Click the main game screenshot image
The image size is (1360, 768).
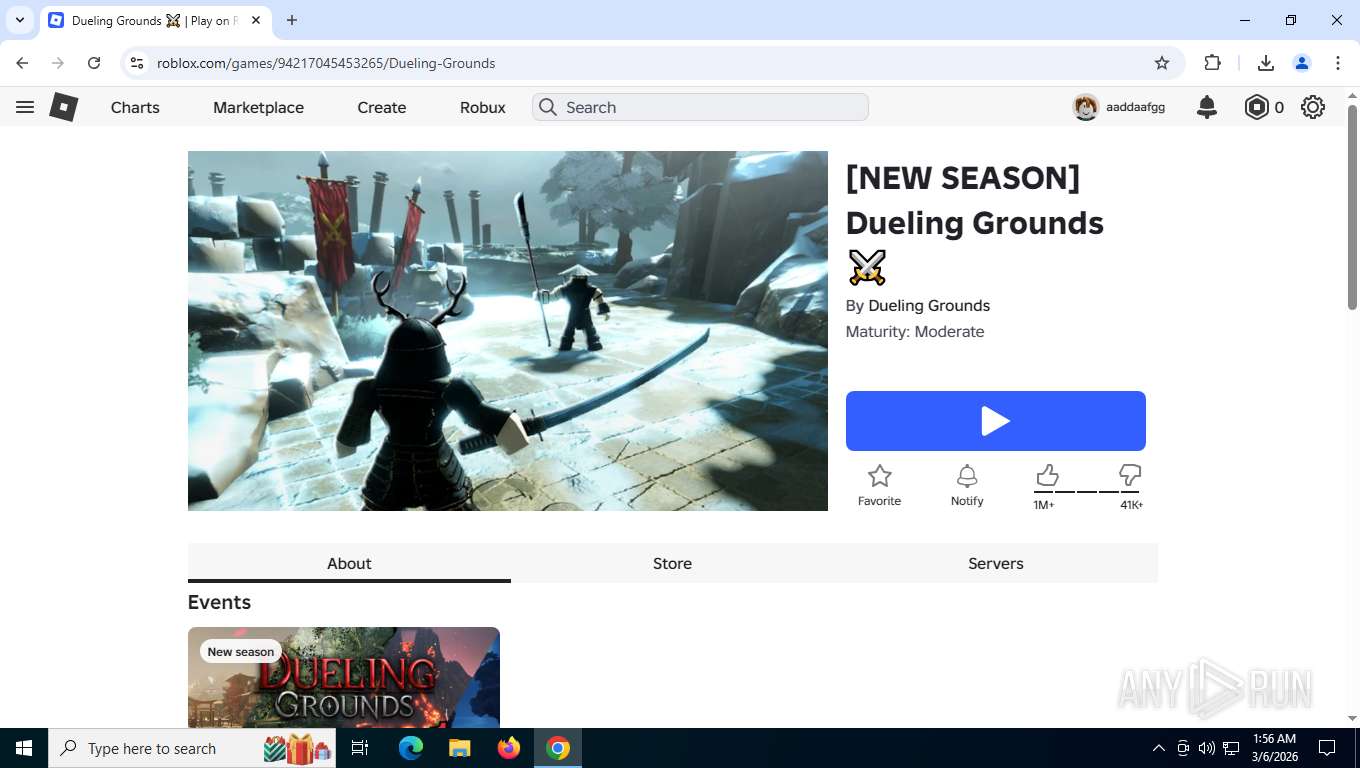[x=508, y=331]
